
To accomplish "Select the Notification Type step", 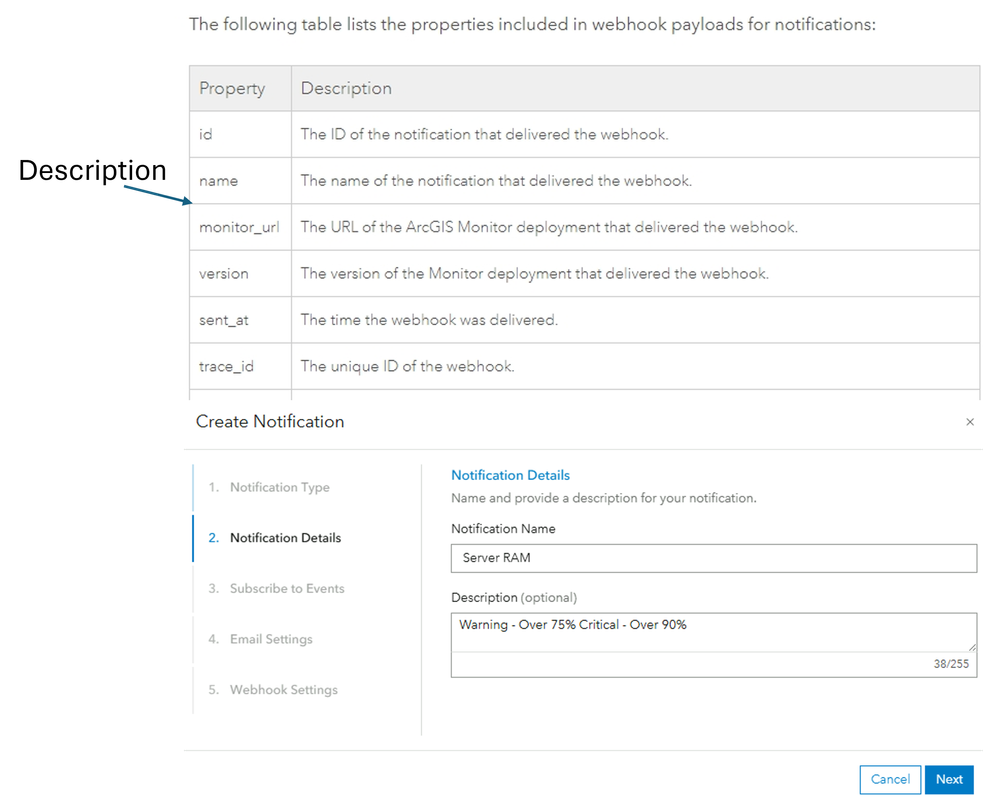I will coord(279,487).
